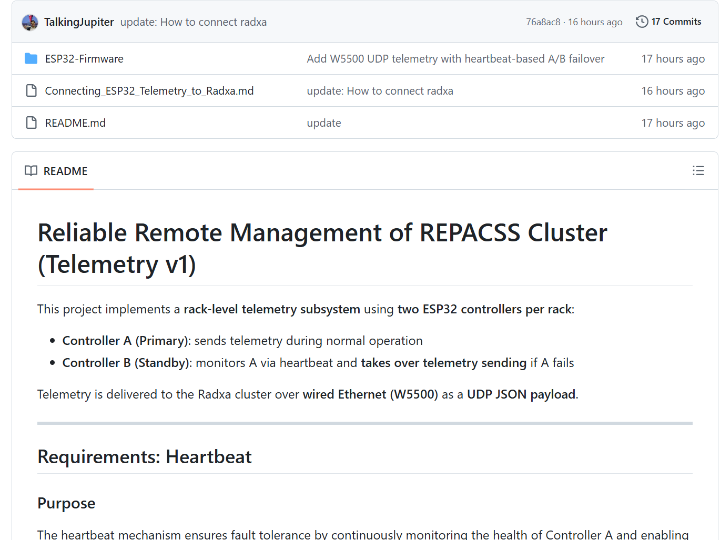This screenshot has height=540, width=720.
Task: Open the 17 Commits history link
Action: pyautogui.click(x=676, y=22)
